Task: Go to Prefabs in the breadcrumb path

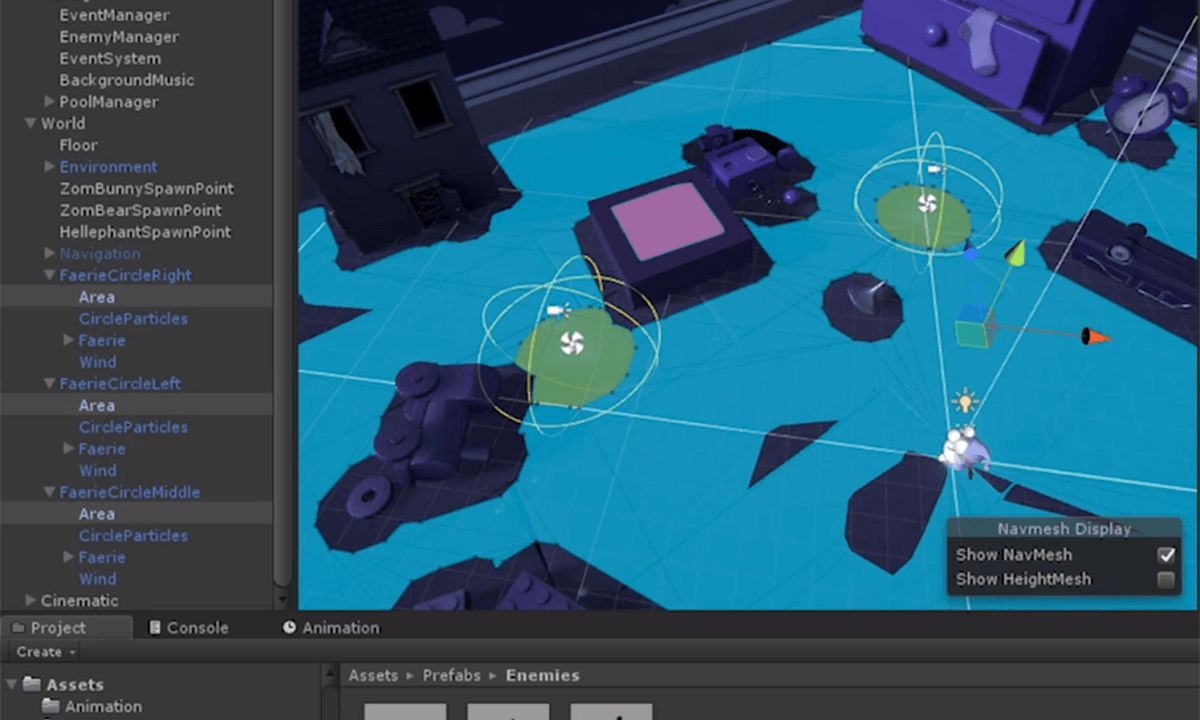Action: (x=452, y=676)
